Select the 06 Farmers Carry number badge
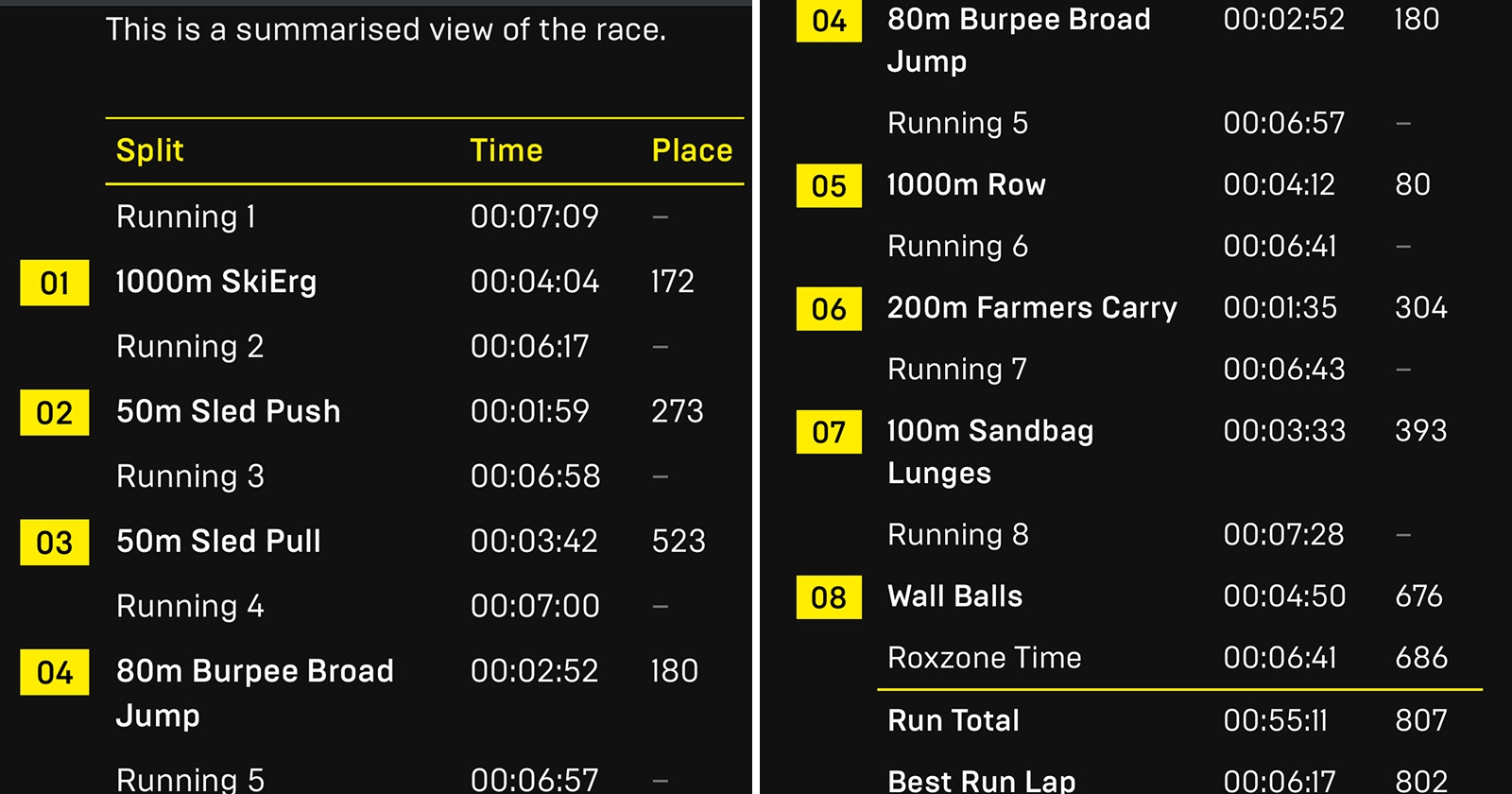Image resolution: width=1512 pixels, height=794 pixels. pos(829,308)
